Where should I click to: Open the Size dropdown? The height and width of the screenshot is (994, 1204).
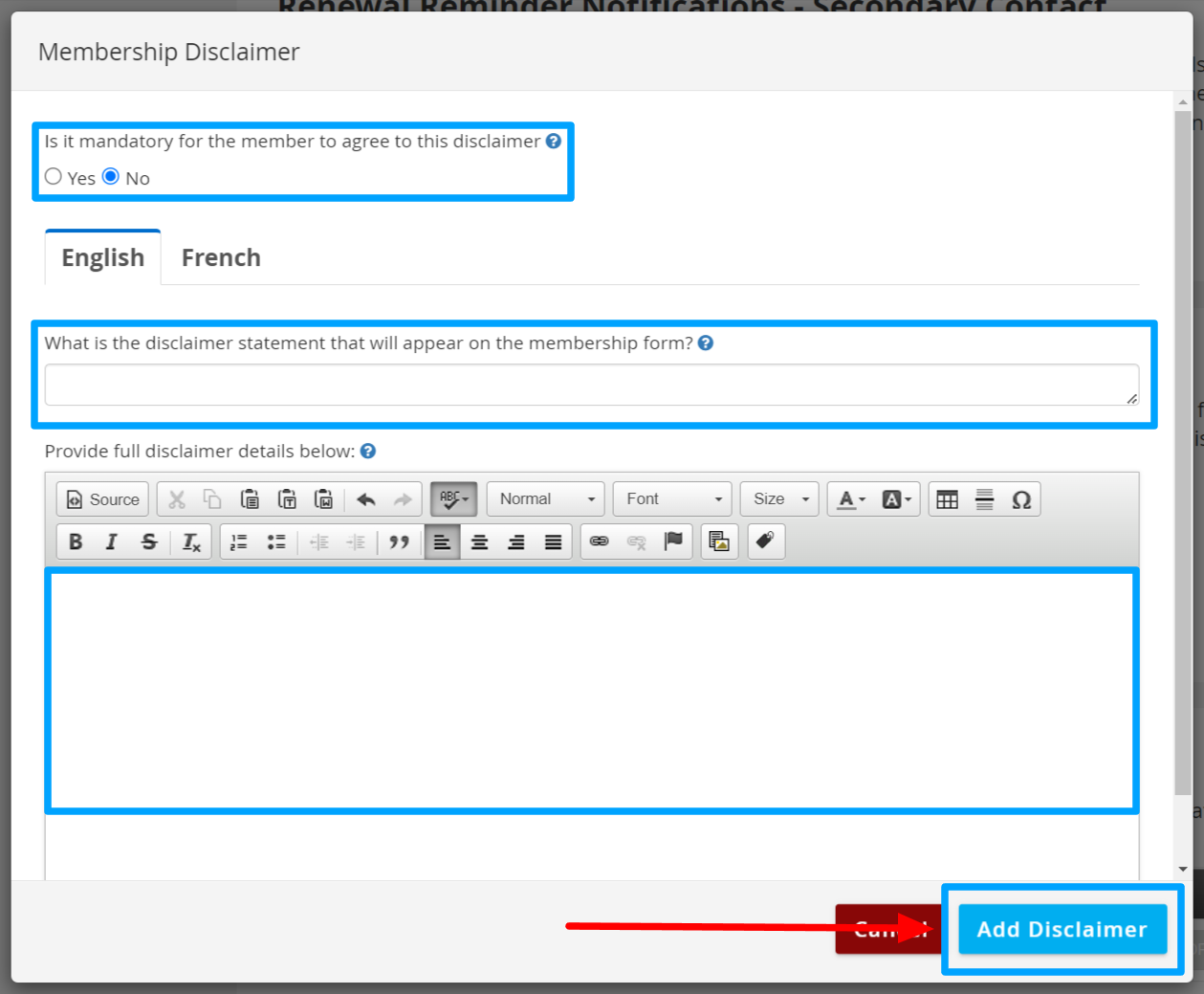(779, 499)
